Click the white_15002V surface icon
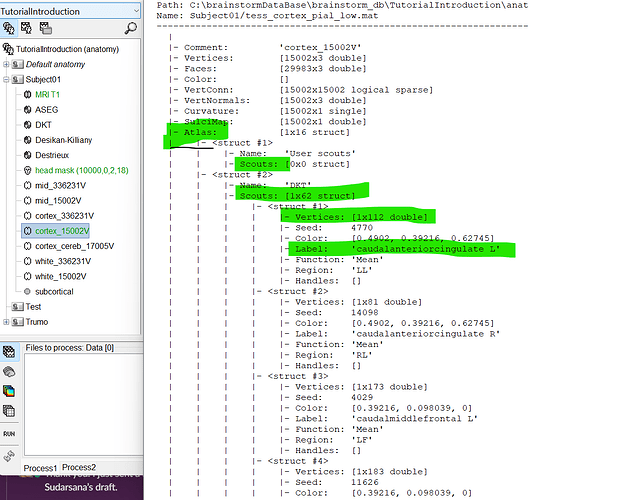 (27, 277)
